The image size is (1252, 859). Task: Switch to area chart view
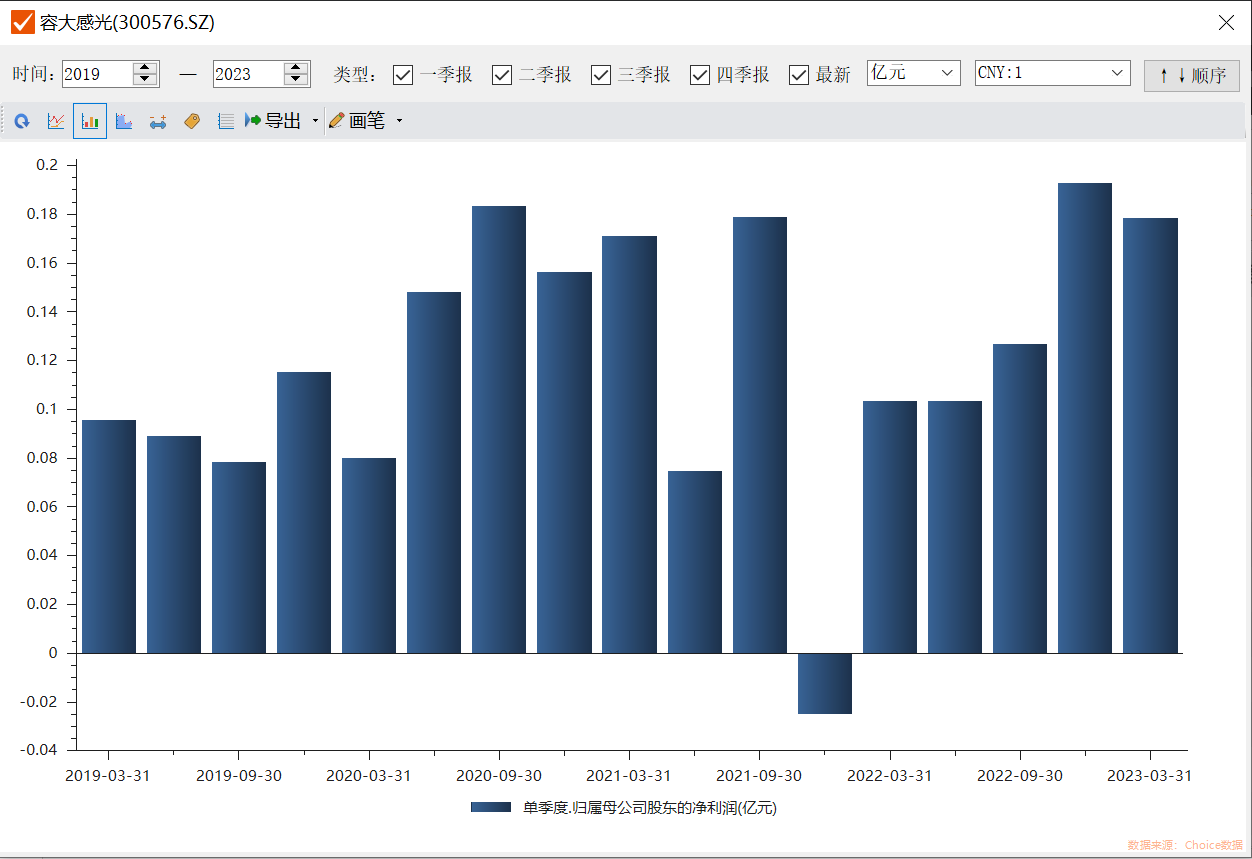coord(124,121)
